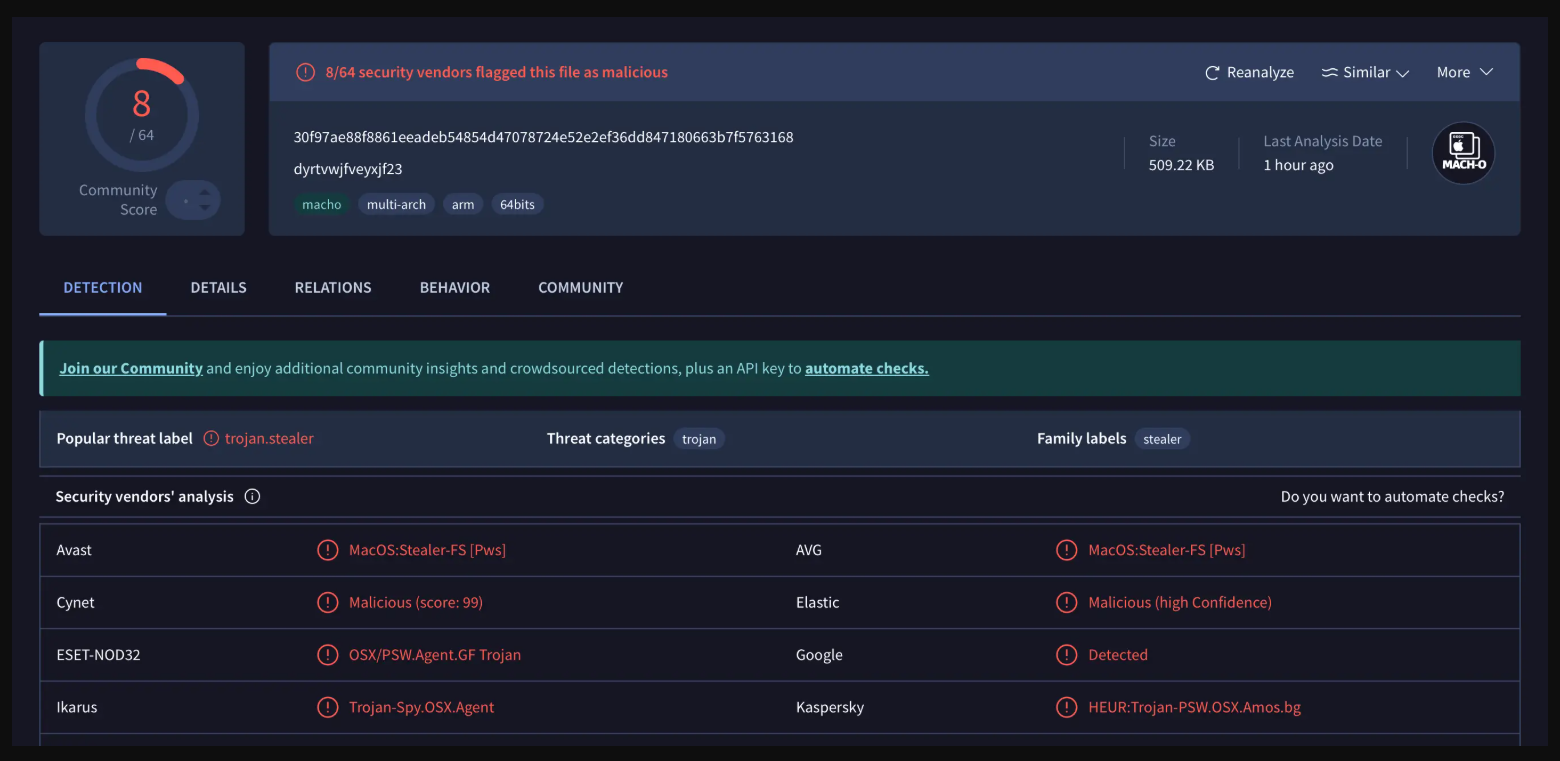Click the Join our Community link
1560x761 pixels.
coord(130,367)
